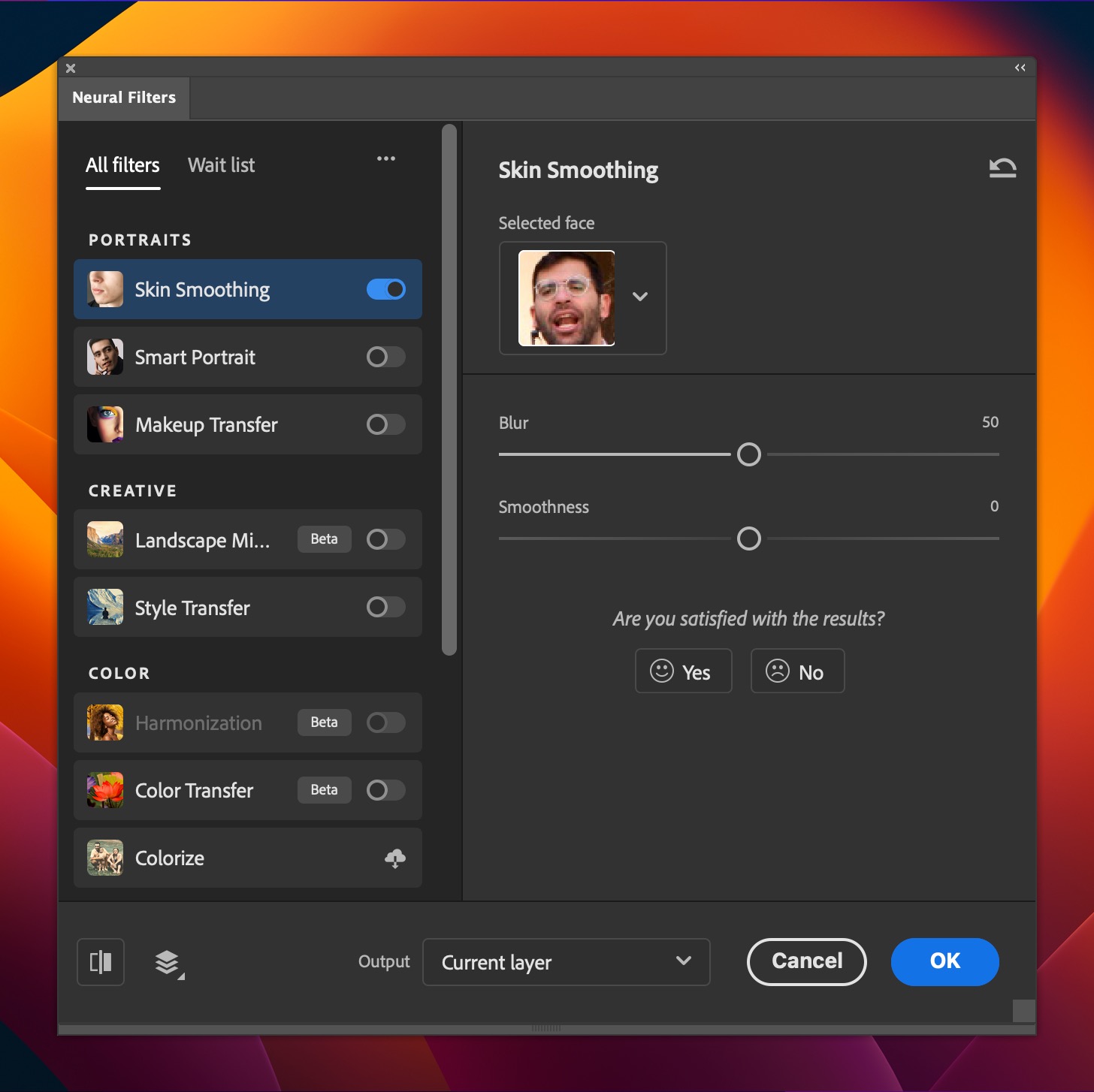Click the Beta badge on Color Transfer

[325, 790]
